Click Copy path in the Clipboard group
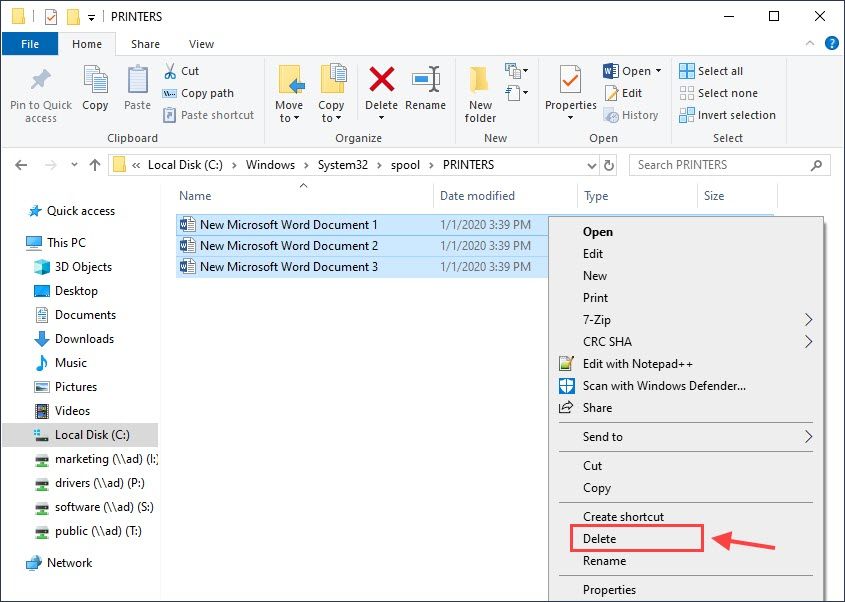 207,93
